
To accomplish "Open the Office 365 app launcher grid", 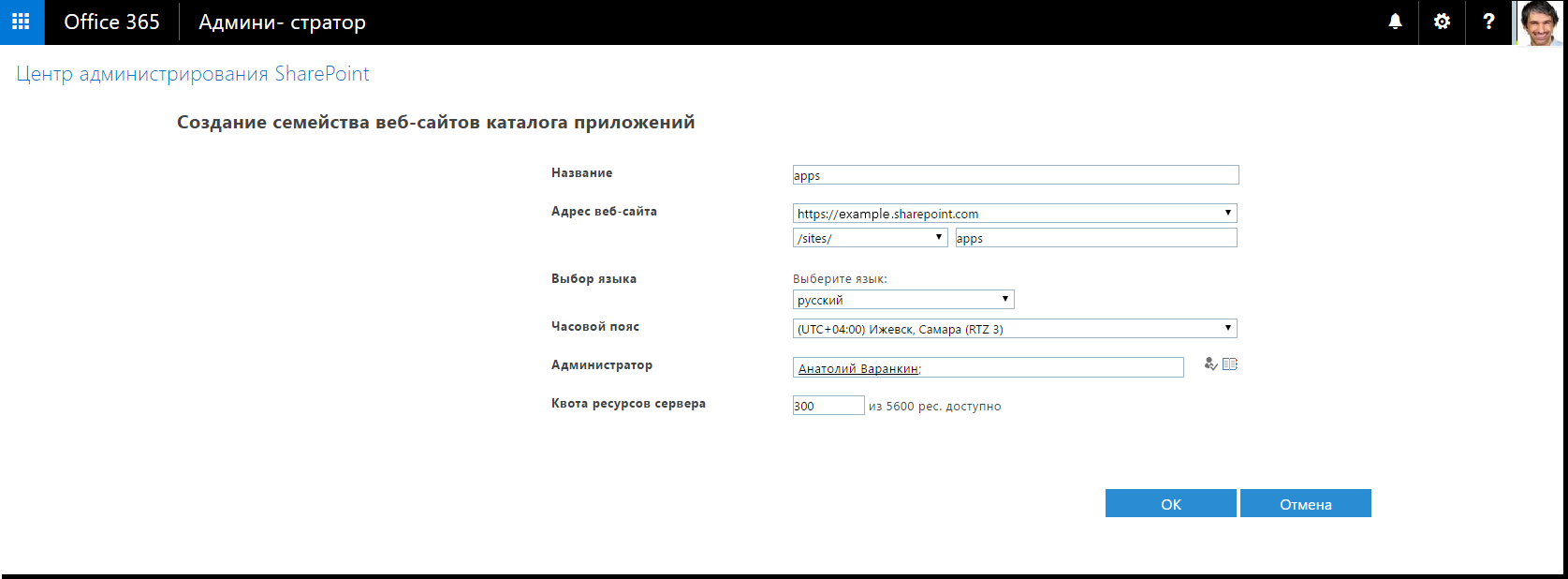I will coord(22,22).
